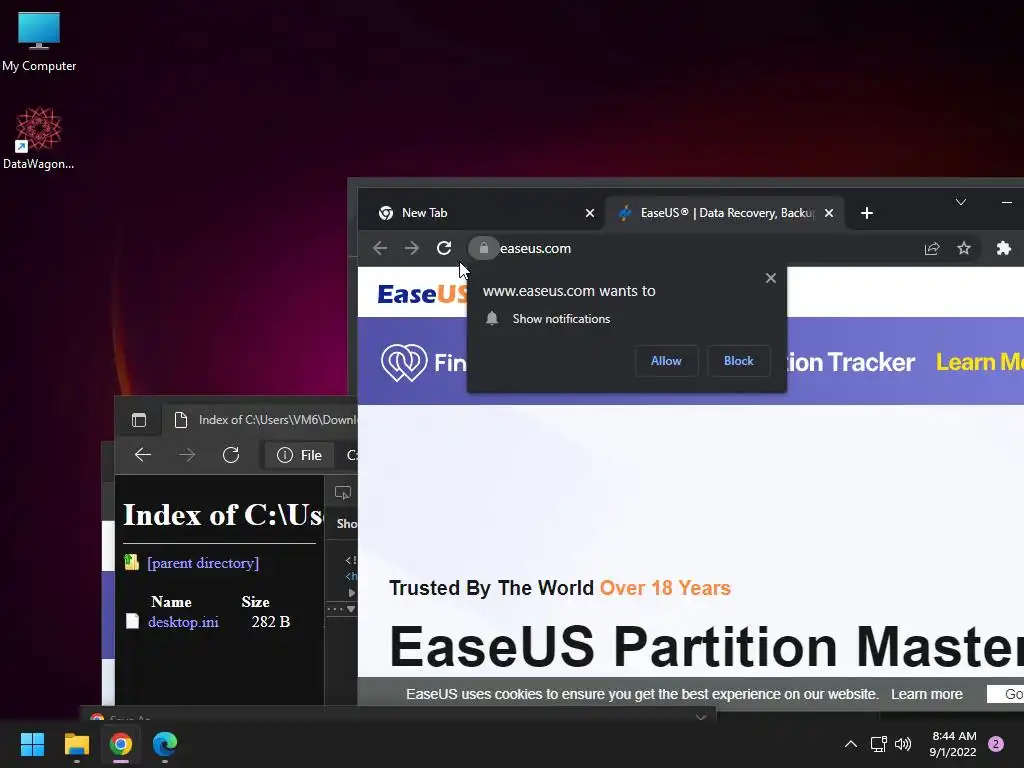Expand the Chrome downloads bar chevron

coord(701,717)
